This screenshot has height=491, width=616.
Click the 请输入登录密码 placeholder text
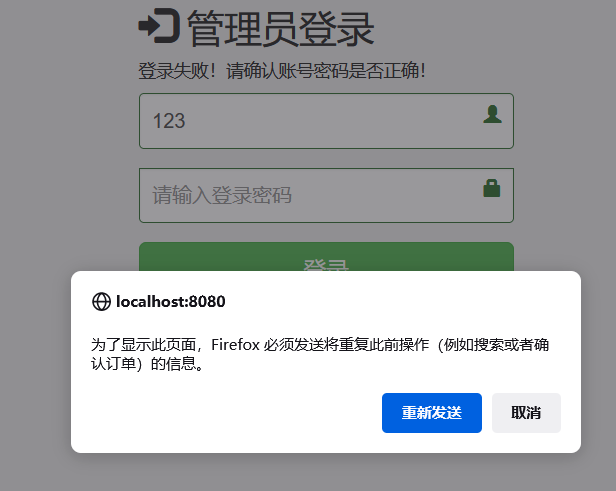[x=222, y=195]
